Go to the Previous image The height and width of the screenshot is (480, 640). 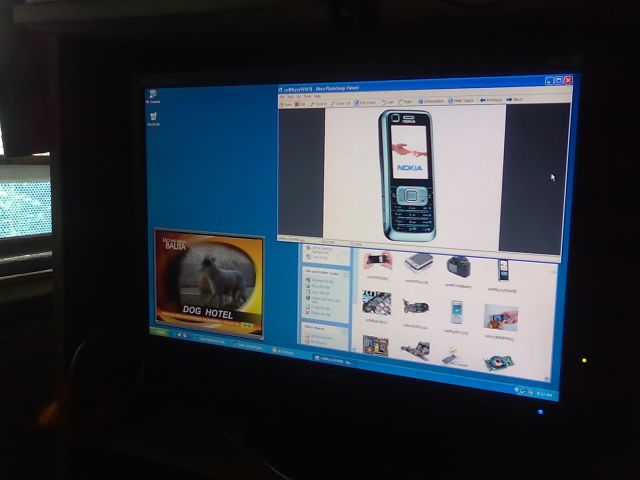click(x=491, y=100)
